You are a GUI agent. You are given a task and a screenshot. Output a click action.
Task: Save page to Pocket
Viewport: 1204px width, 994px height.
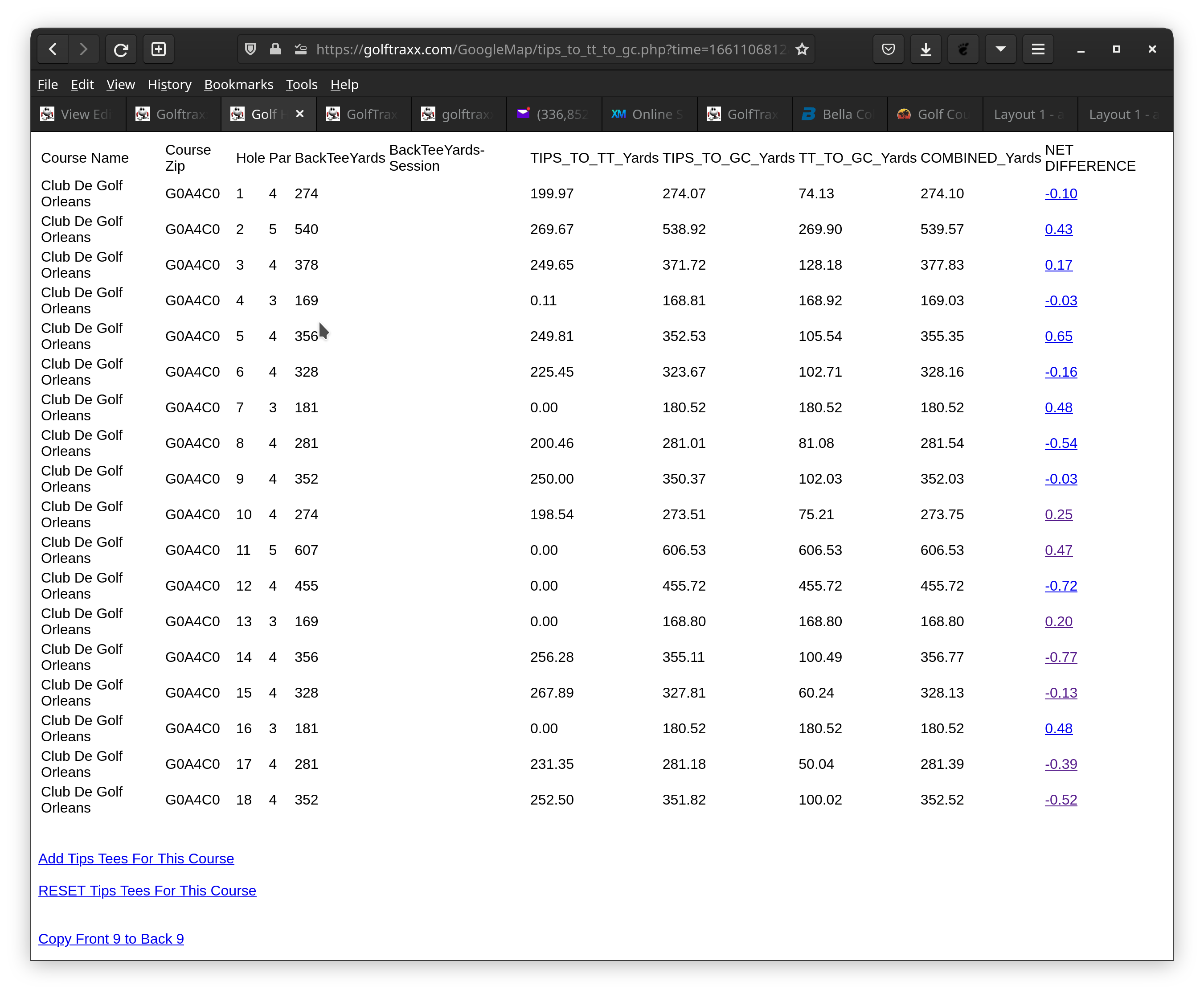coord(888,49)
